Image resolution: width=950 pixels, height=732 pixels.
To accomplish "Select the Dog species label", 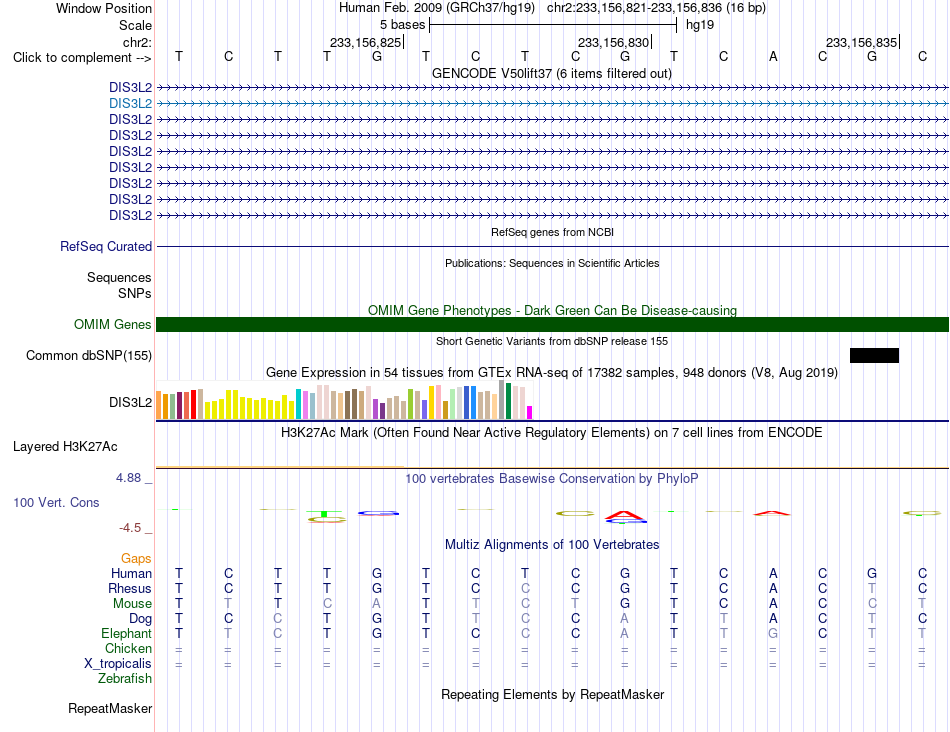I will click(140, 619).
